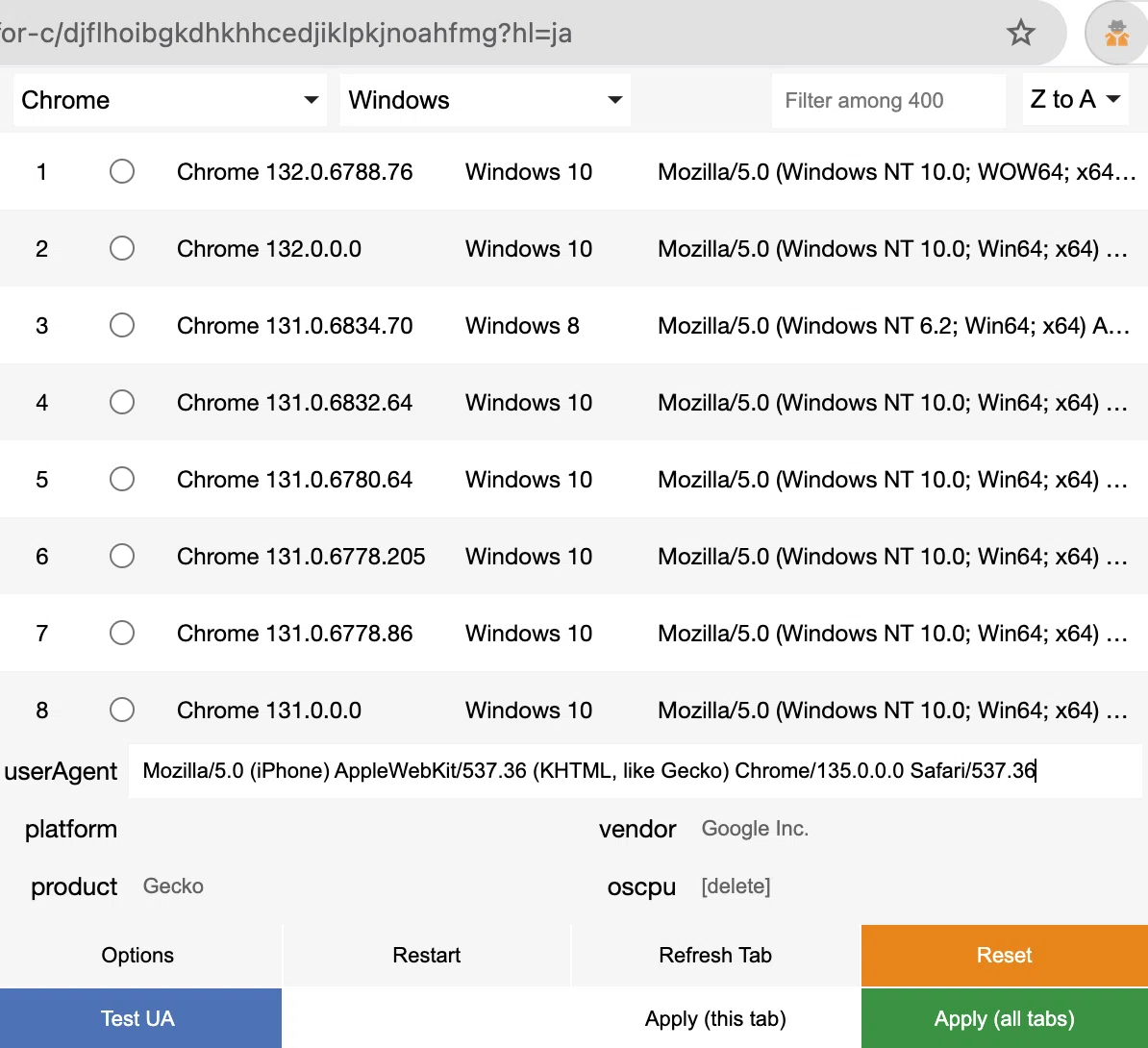
Task: Open the Chrome browser dropdown
Action: coord(170,100)
